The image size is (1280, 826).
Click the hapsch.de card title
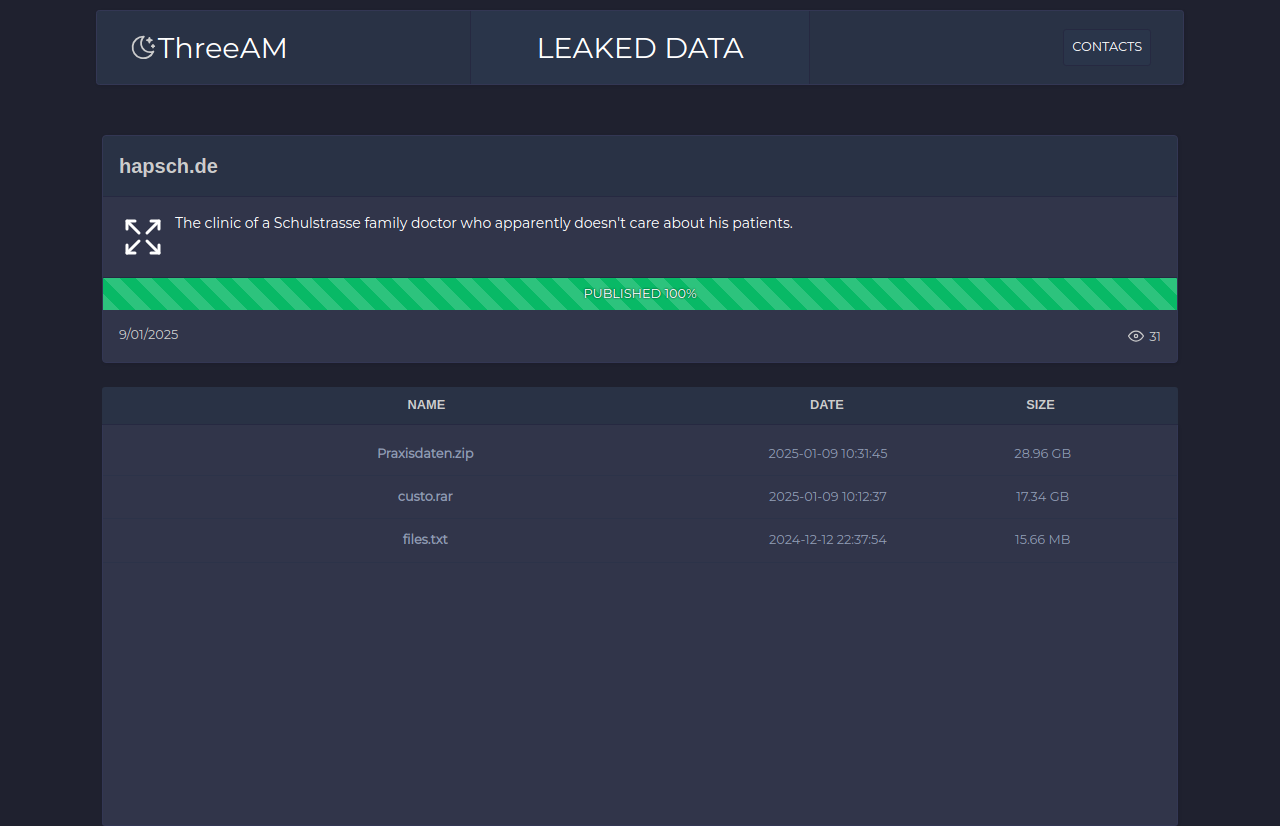click(x=168, y=166)
